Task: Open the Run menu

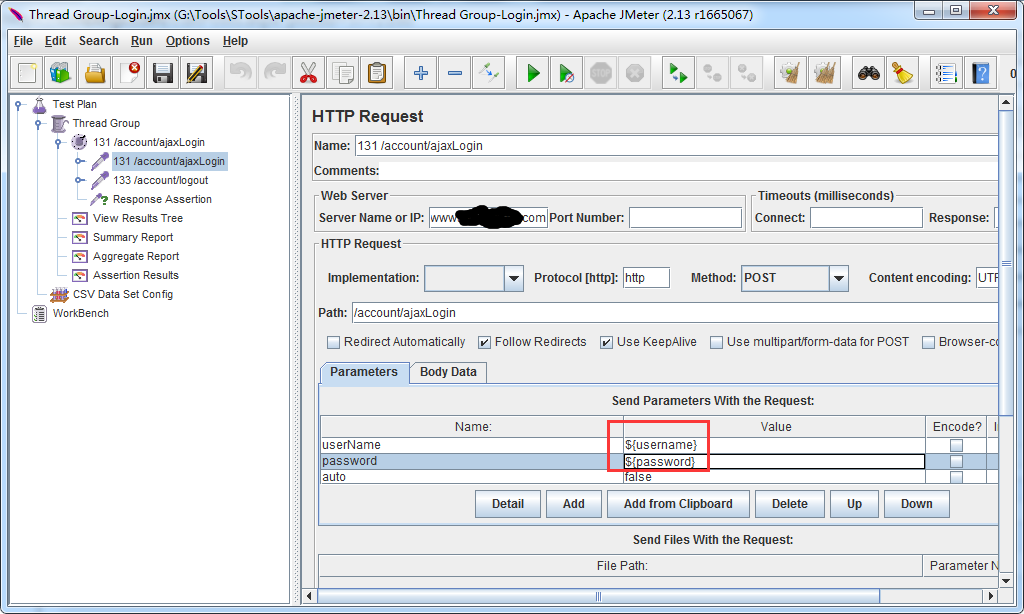Action: coord(142,40)
